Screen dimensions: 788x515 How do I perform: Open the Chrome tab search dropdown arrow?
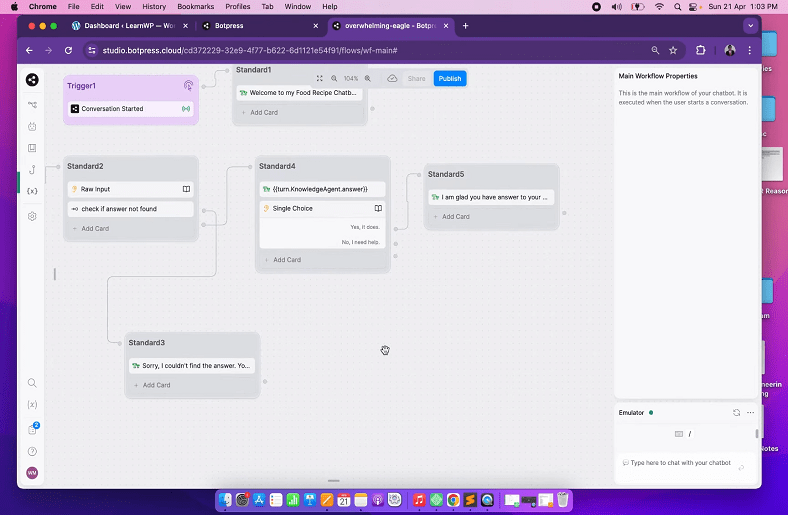pyautogui.click(x=750, y=26)
